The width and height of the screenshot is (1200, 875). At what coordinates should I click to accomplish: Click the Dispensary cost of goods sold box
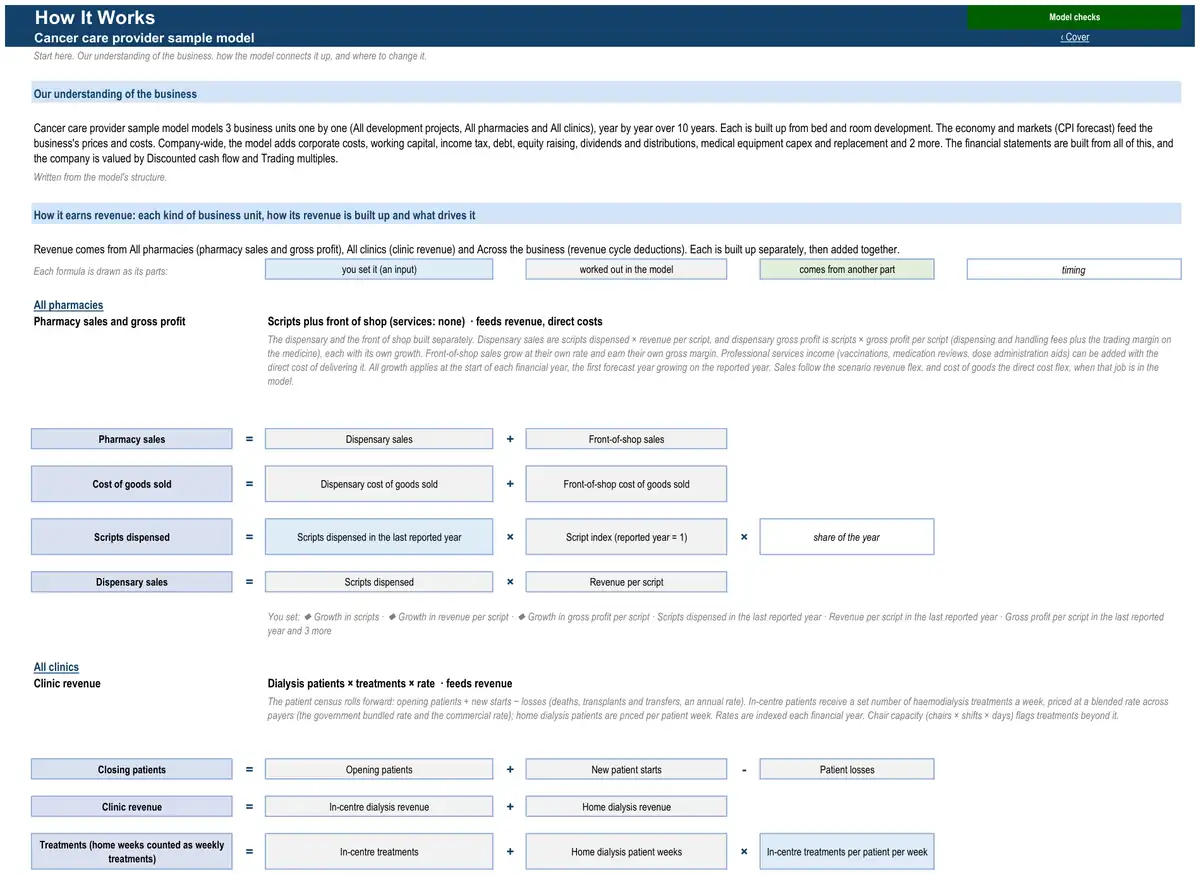(x=379, y=484)
